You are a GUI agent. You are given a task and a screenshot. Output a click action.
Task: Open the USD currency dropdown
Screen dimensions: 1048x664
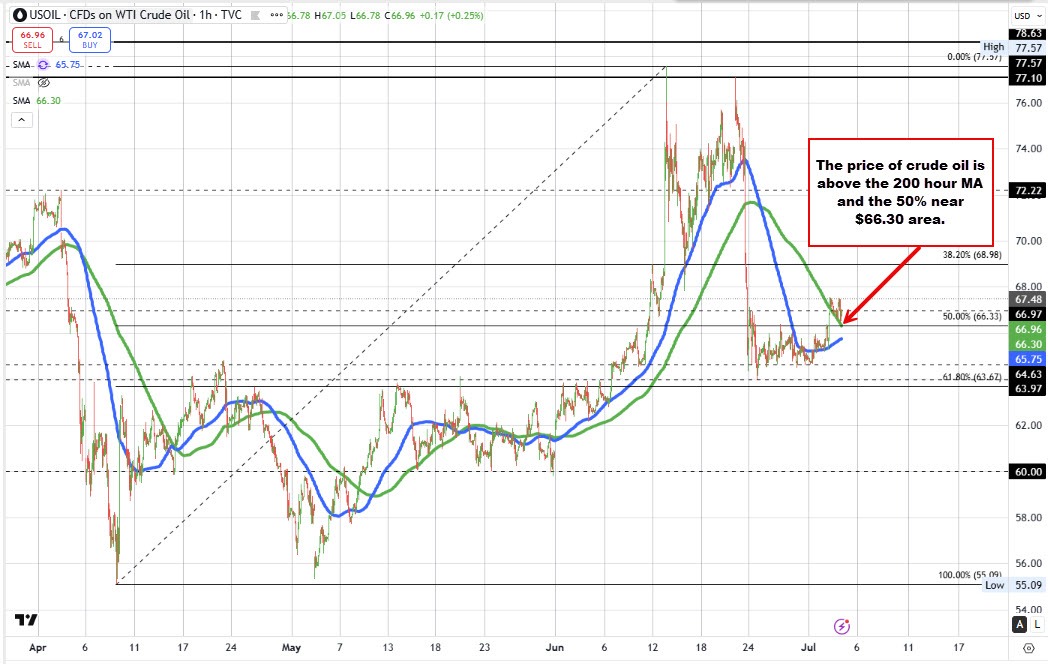pyautogui.click(x=1028, y=15)
